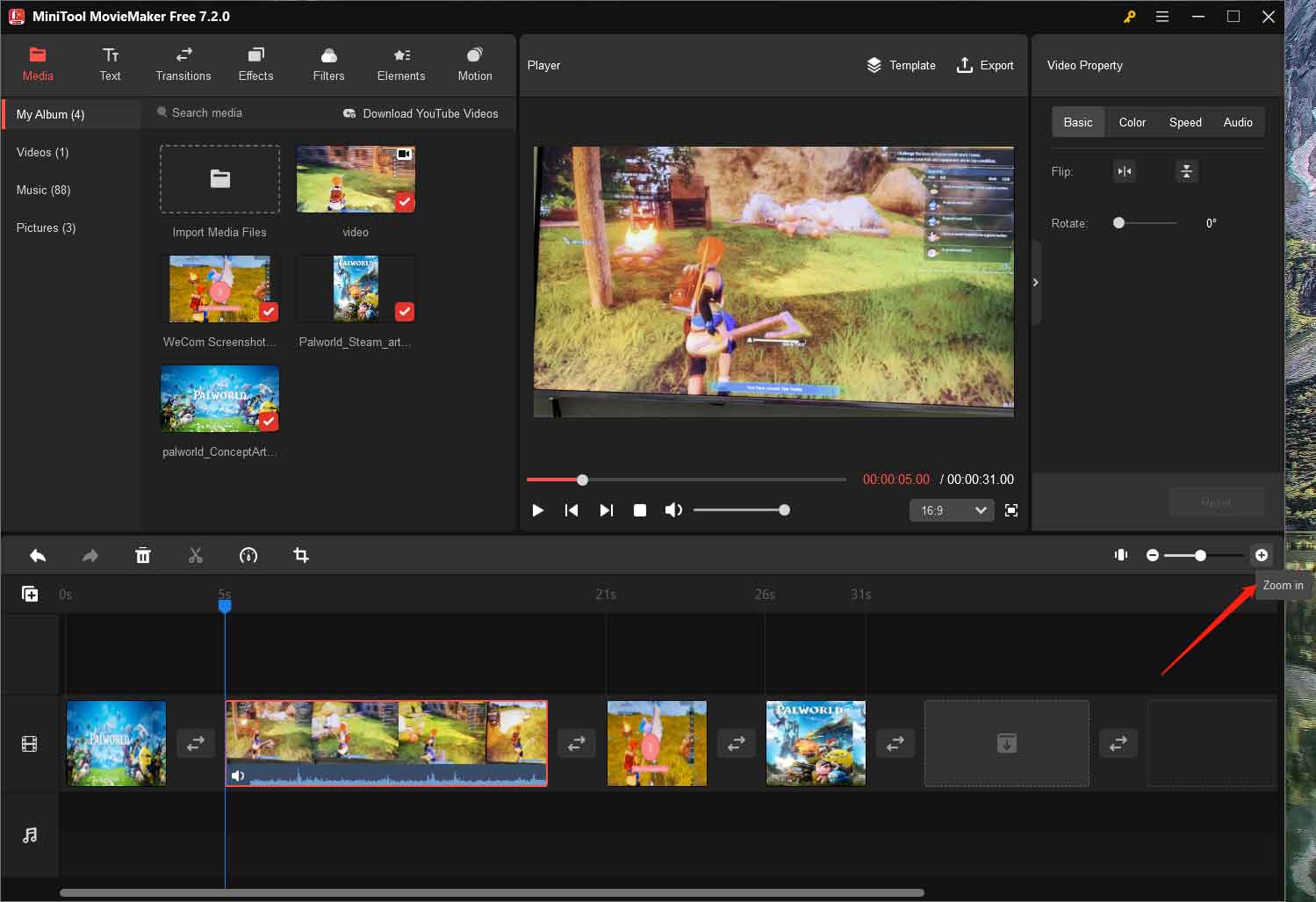The image size is (1316, 902).
Task: Open the Transitions tab
Action: pos(183,65)
